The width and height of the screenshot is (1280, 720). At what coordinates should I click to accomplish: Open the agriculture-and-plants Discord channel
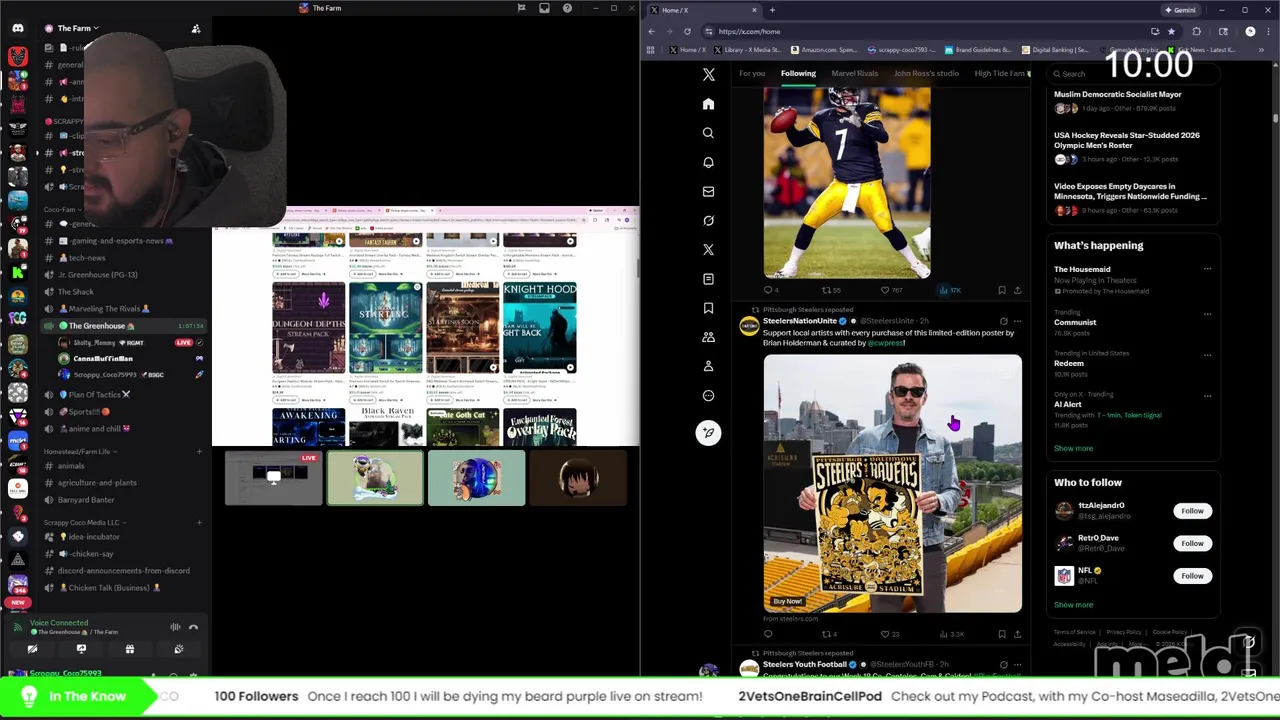[x=97, y=483]
